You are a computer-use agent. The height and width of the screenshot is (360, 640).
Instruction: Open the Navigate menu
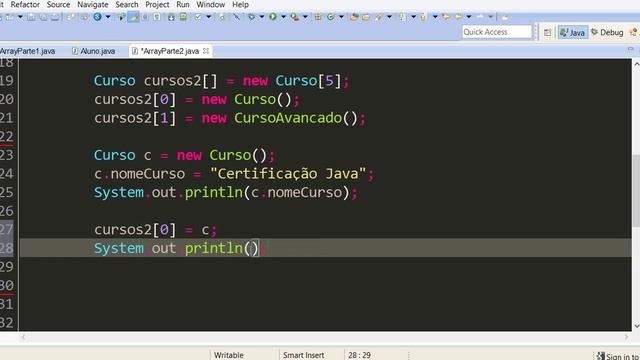point(93,4)
